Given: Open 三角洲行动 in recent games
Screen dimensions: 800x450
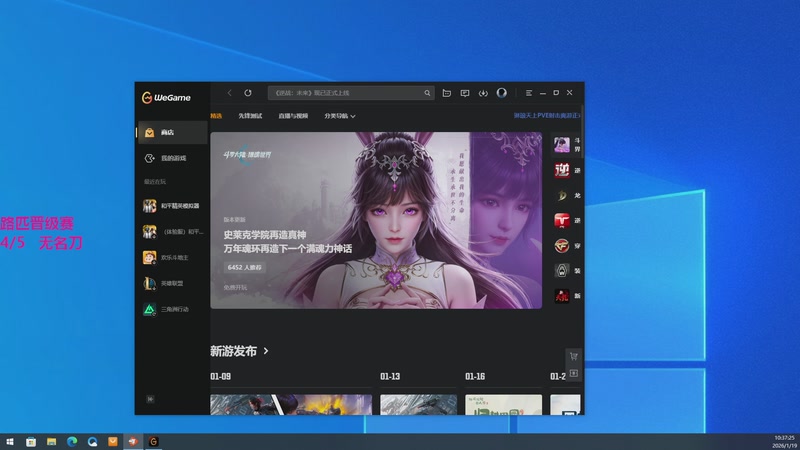Looking at the screenshot, I should pyautogui.click(x=172, y=309).
